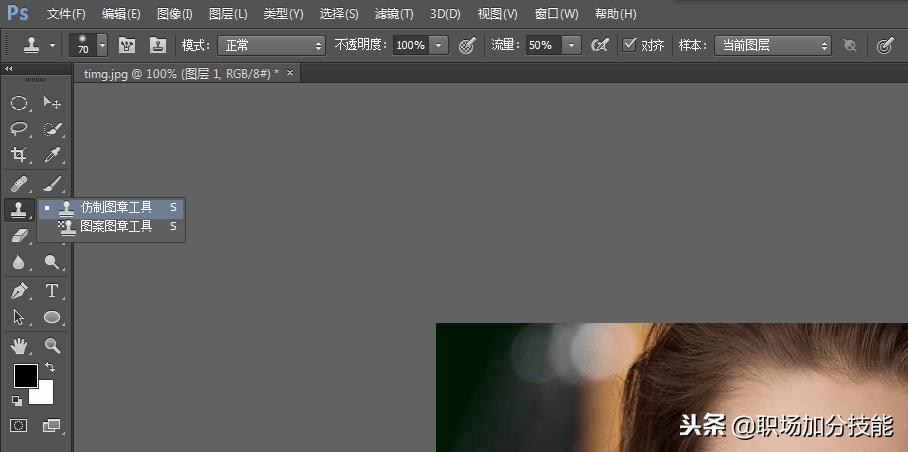Open the 类型(Y) menu
Image resolution: width=908 pixels, height=452 pixels.
click(x=283, y=14)
